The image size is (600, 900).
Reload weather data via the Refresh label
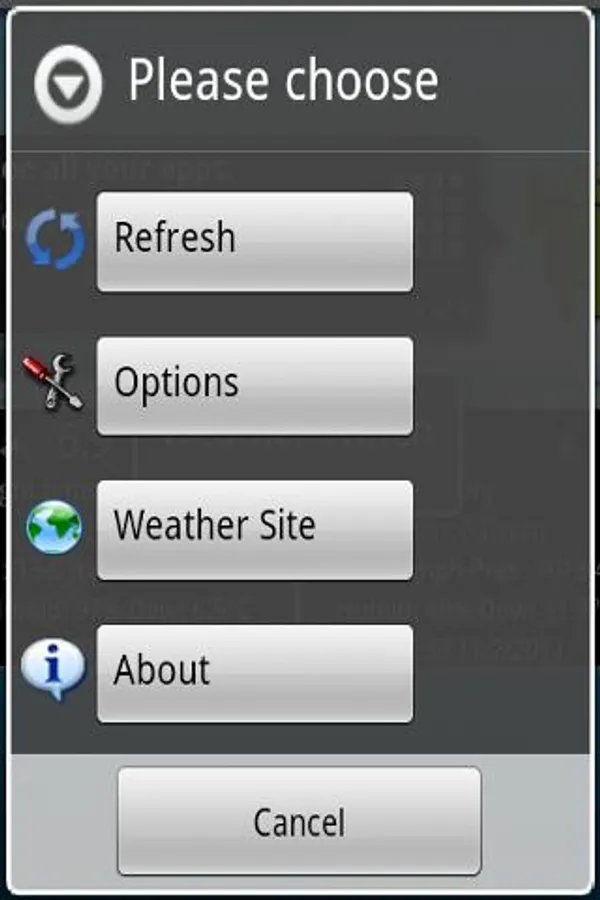[175, 237]
